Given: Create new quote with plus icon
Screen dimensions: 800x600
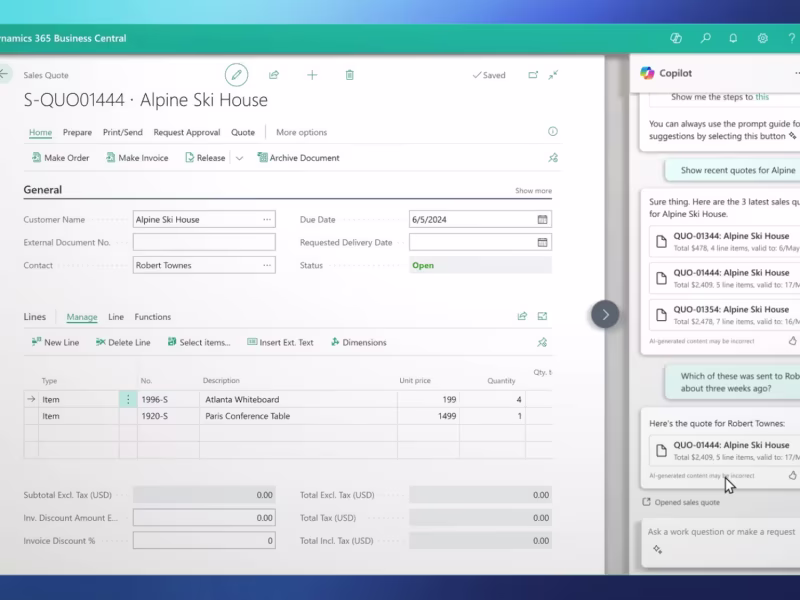Looking at the screenshot, I should (x=312, y=75).
